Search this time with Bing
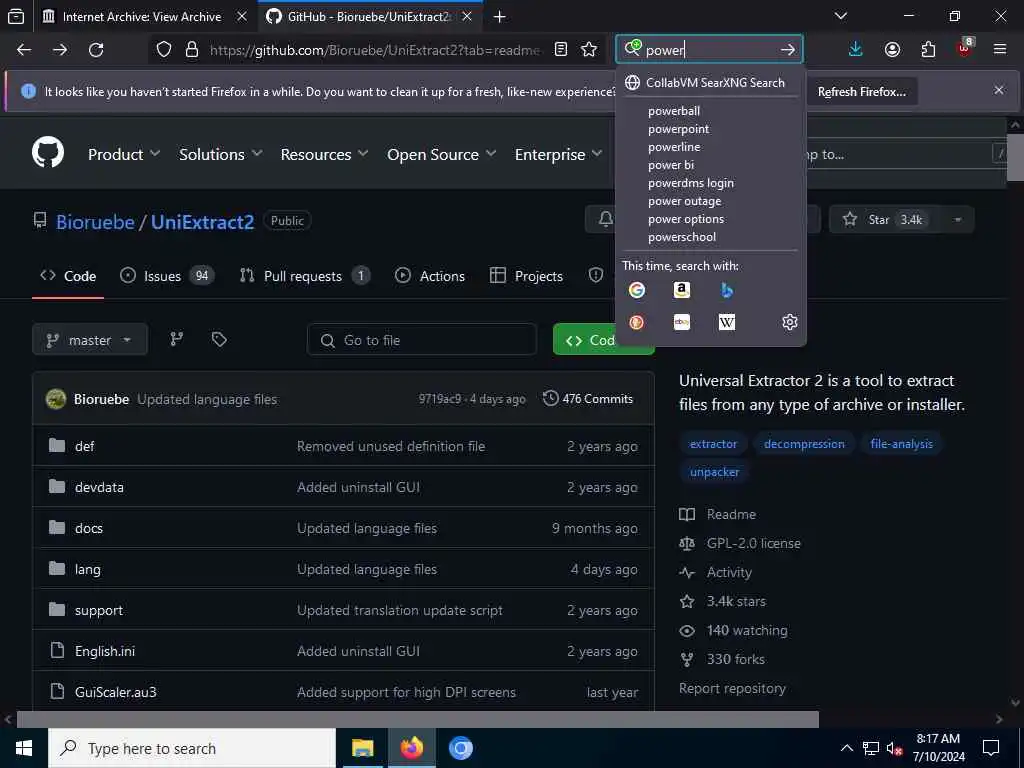Viewport: 1024px width, 768px height. 727,290
